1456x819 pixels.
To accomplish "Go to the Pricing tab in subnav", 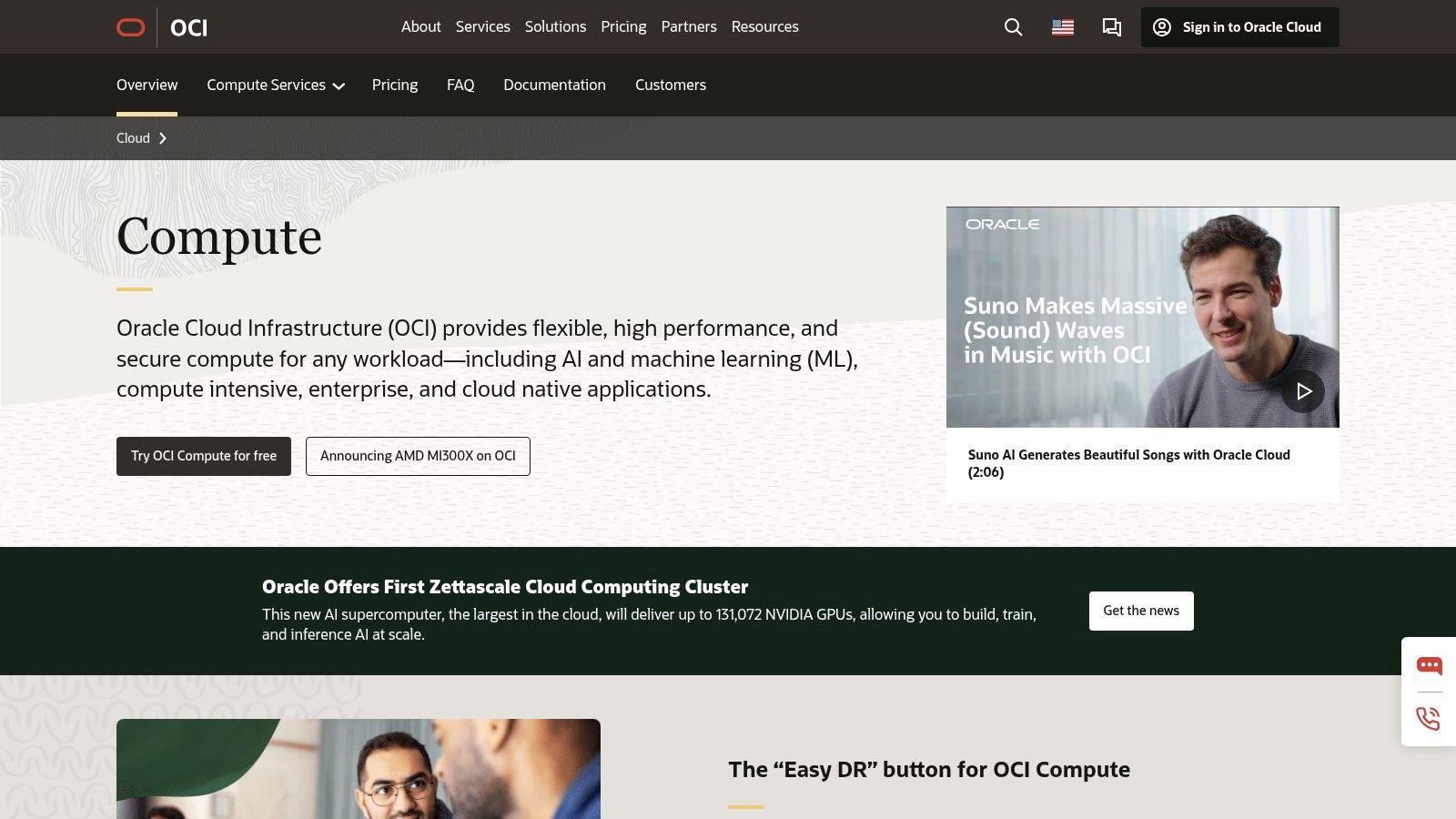I will [x=395, y=85].
